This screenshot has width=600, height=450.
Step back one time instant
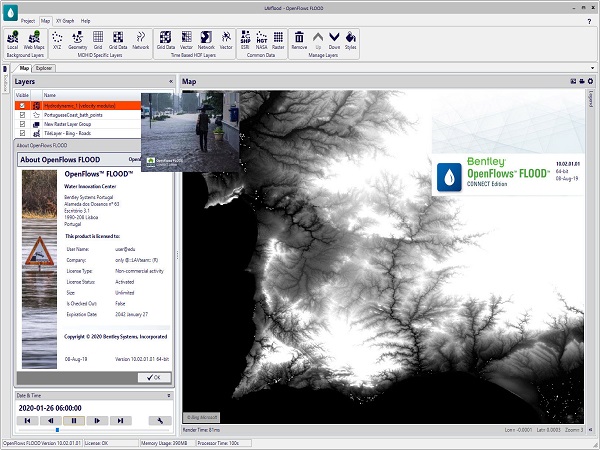coord(51,421)
